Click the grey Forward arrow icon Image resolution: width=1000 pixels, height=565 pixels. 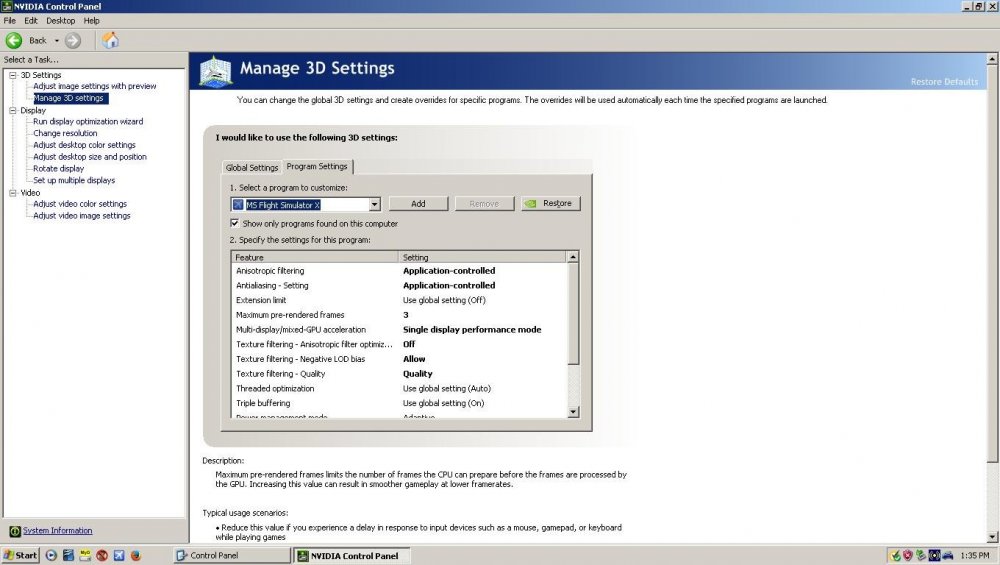[73, 41]
